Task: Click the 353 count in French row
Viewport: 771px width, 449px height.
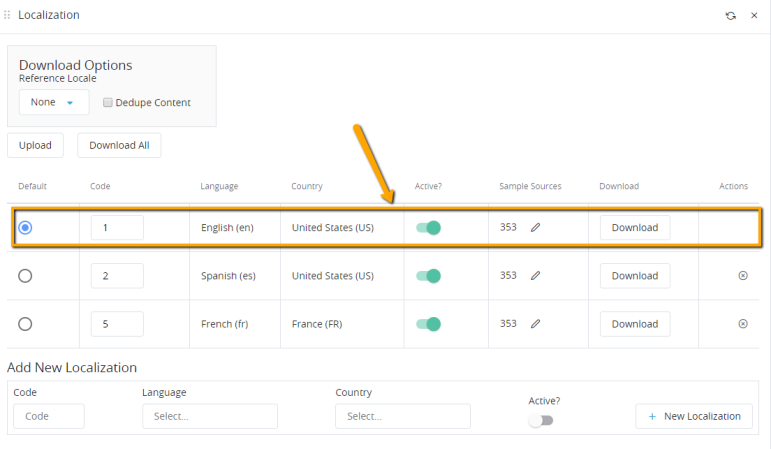Action: [508, 324]
